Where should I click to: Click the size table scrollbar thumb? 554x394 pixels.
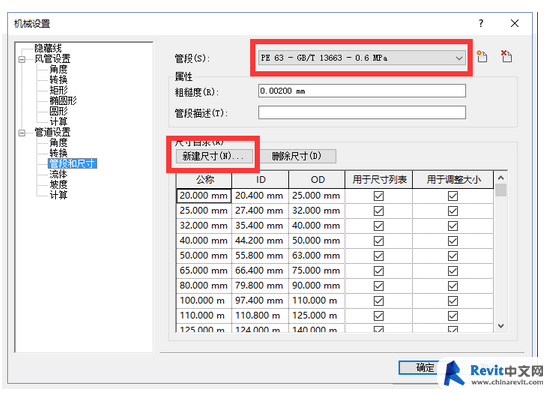(501, 190)
